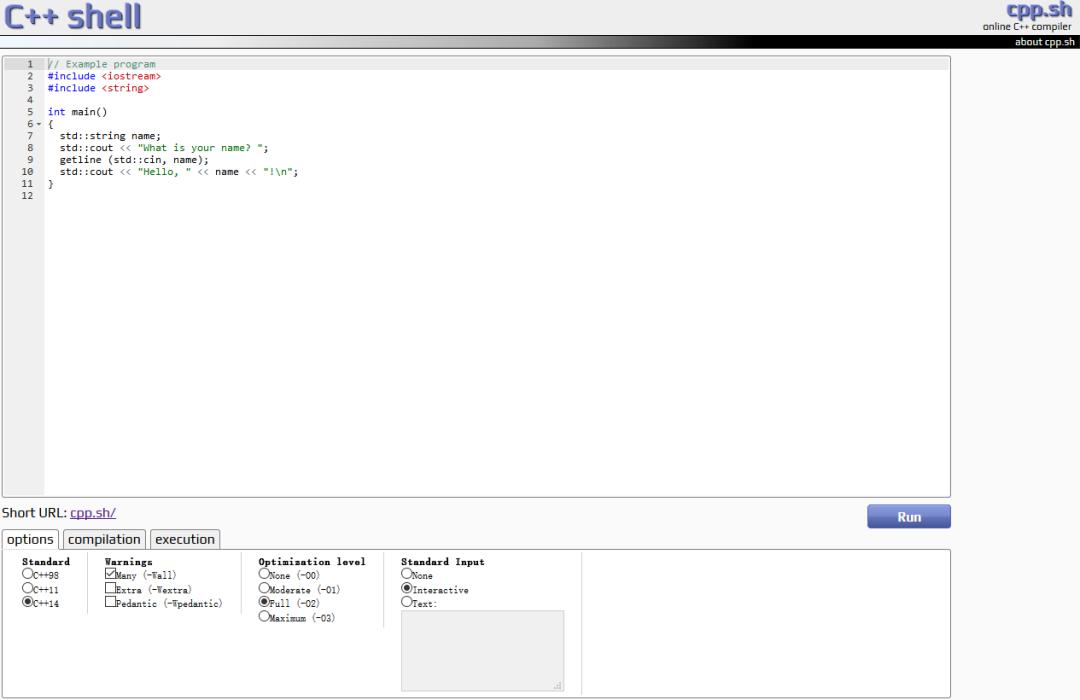This screenshot has height=700, width=1080.
Task: Click the closing brace on line 11
Action: [x=50, y=184]
